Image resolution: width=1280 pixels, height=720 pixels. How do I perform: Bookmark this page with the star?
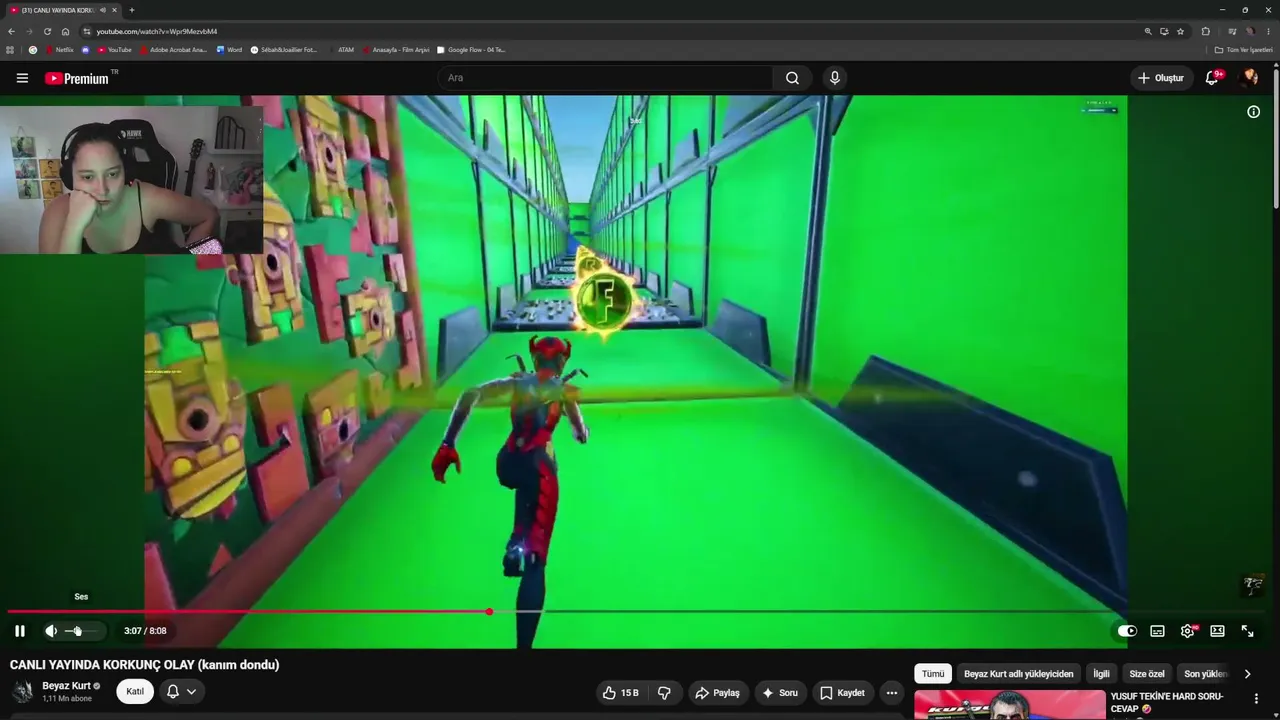point(1180,31)
